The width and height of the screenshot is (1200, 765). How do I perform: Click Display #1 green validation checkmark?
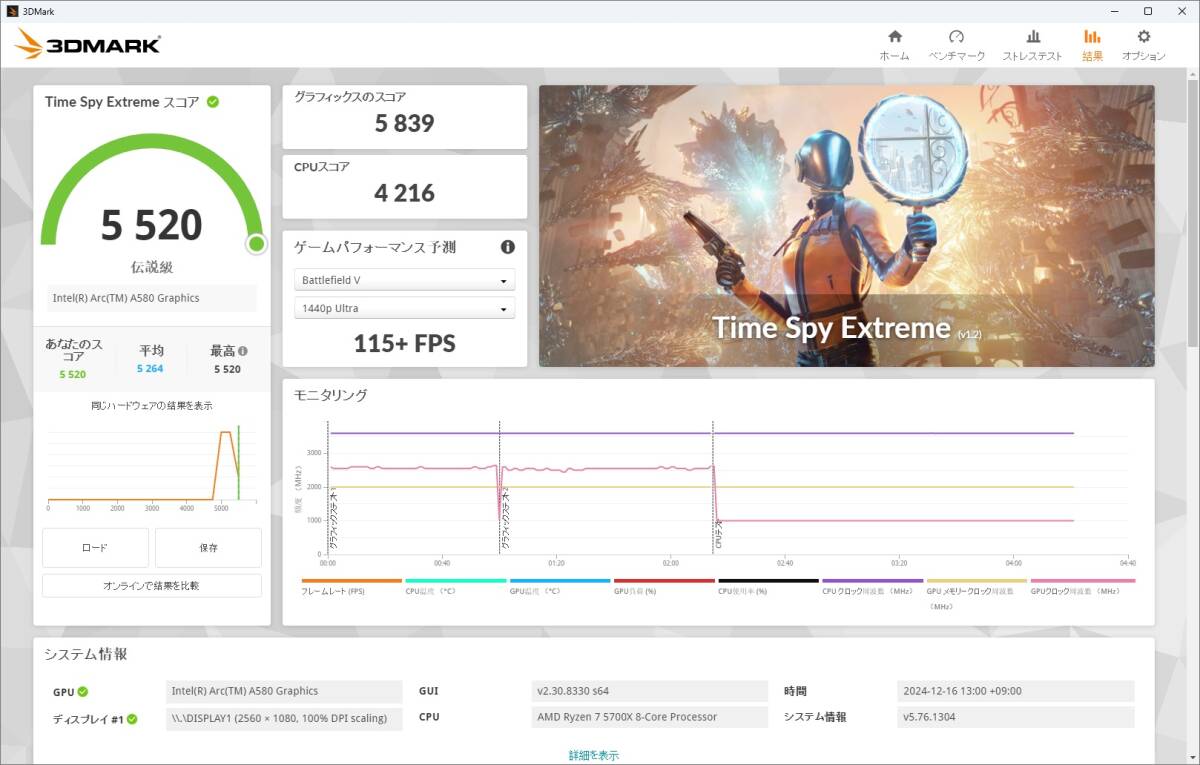132,719
